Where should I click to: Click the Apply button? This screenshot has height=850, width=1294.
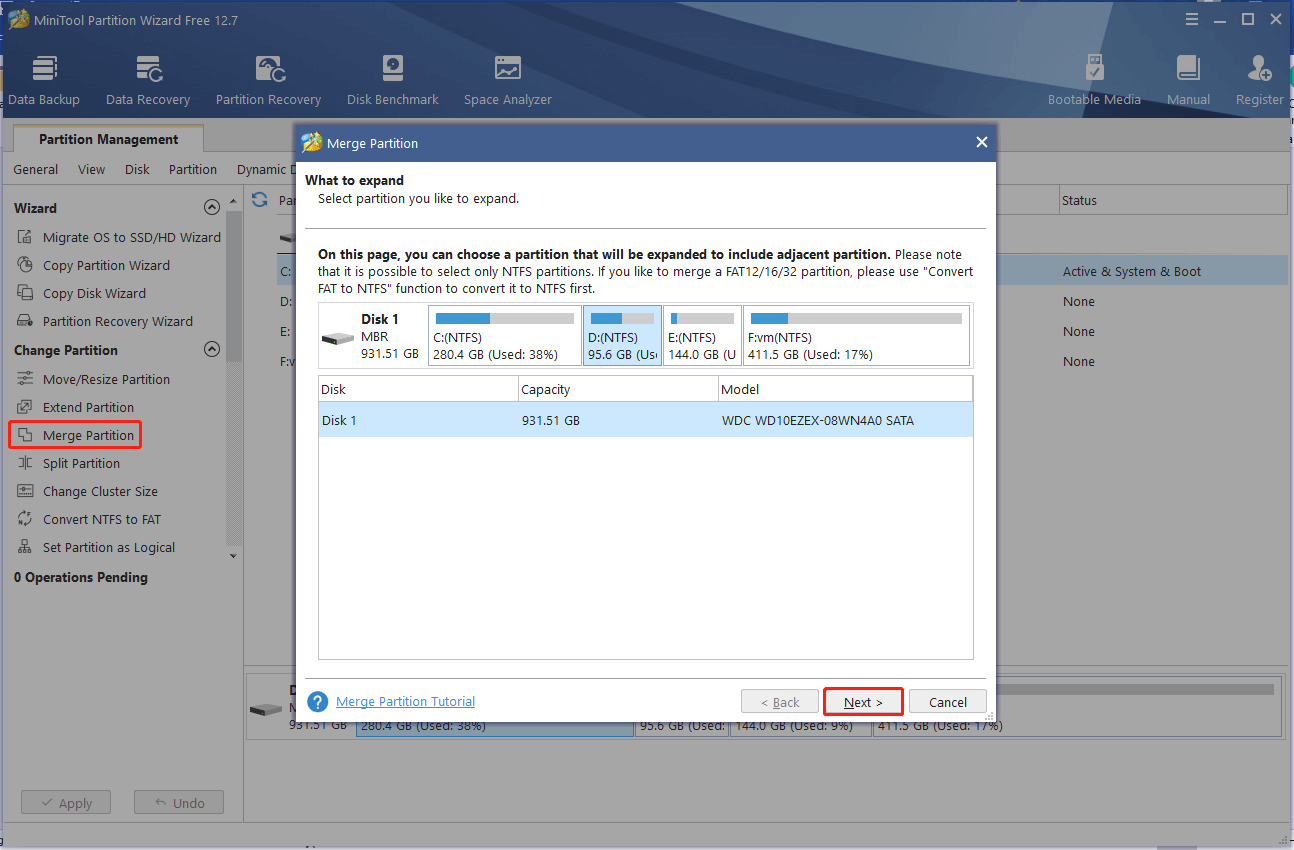pyautogui.click(x=64, y=803)
